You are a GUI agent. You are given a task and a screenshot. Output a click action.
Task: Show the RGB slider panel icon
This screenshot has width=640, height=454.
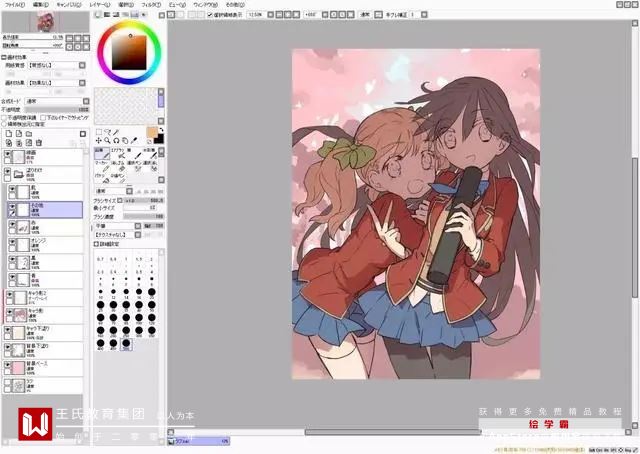click(107, 15)
